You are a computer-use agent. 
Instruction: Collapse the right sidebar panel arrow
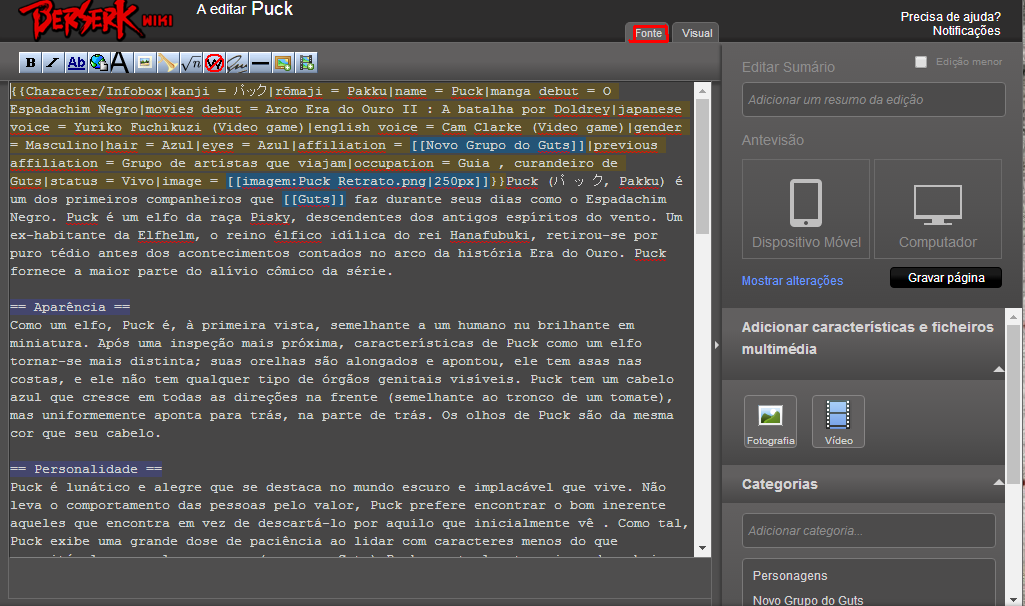pyautogui.click(x=716, y=345)
